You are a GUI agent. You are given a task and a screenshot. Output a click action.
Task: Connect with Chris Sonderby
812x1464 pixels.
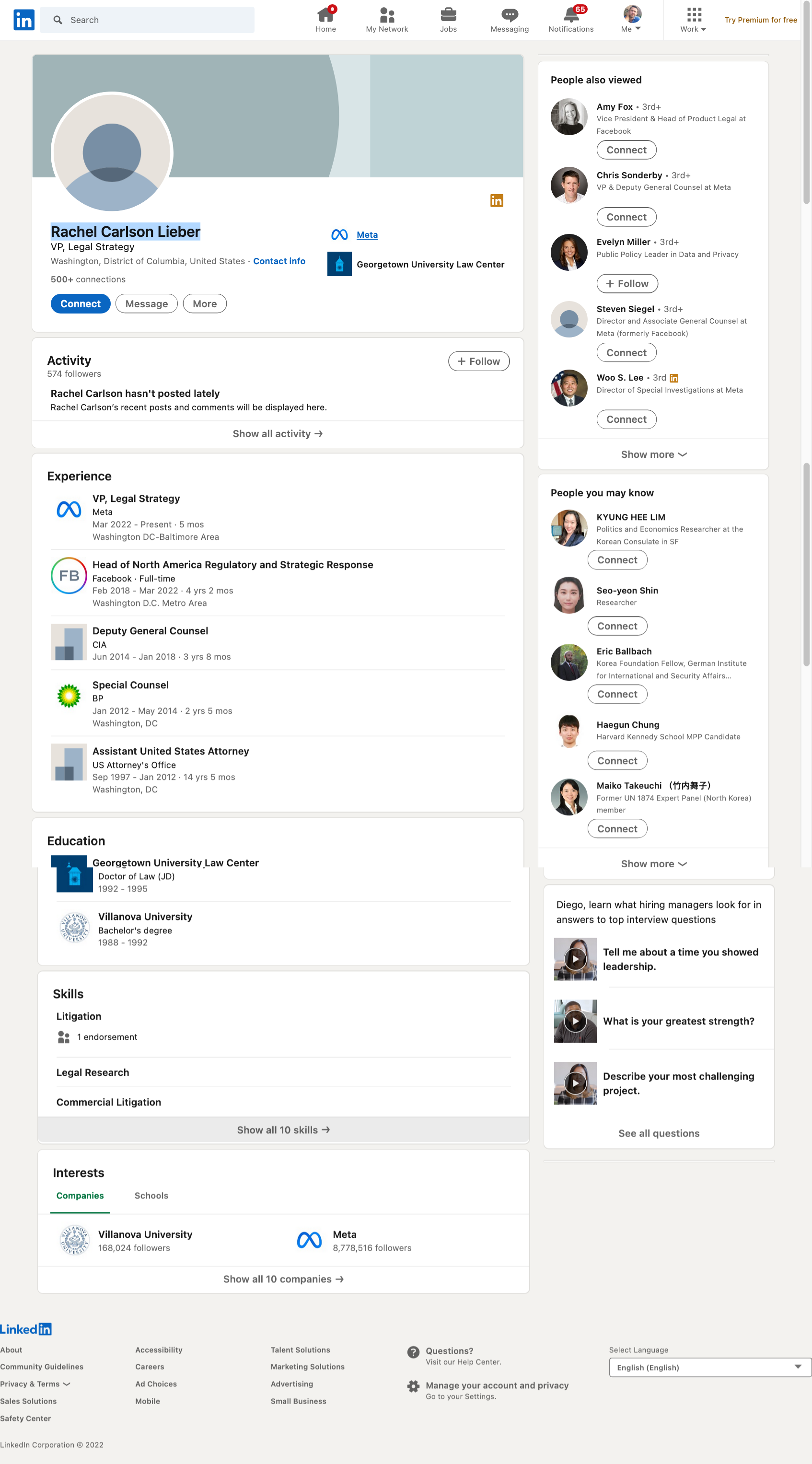(626, 217)
